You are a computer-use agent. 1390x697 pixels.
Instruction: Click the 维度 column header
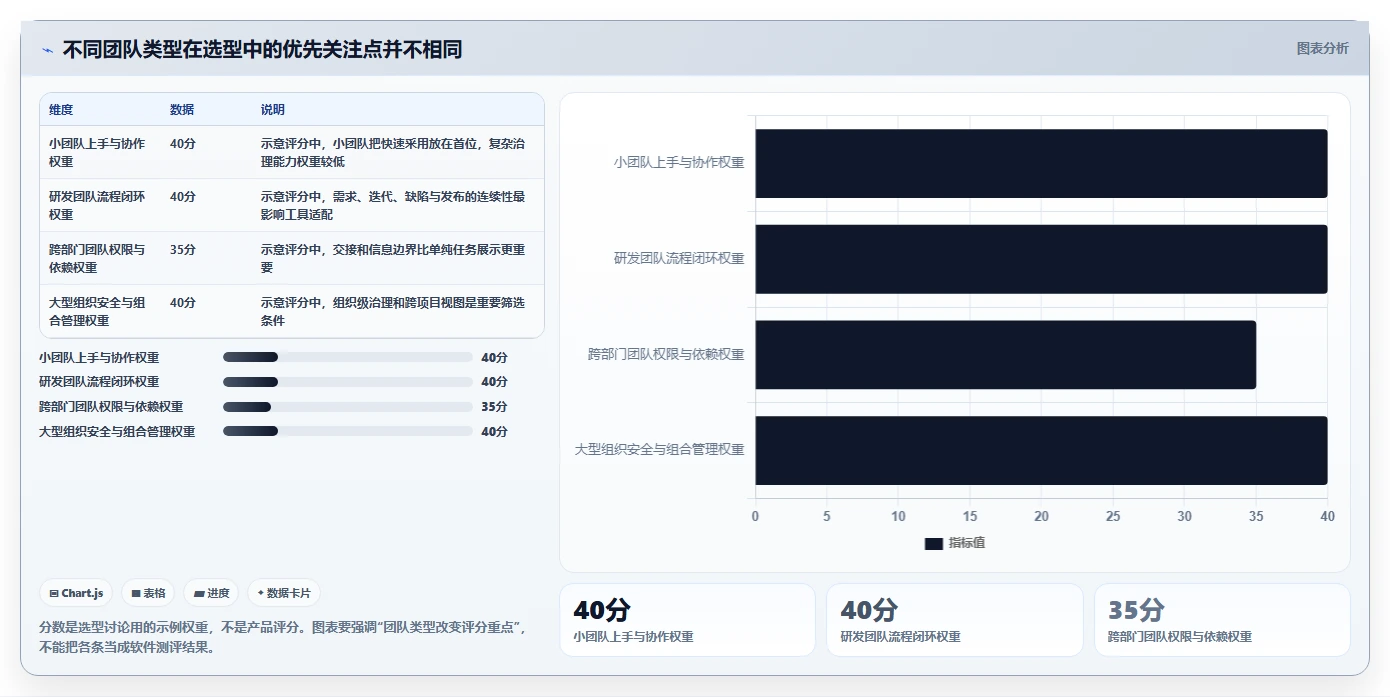[x=61, y=109]
